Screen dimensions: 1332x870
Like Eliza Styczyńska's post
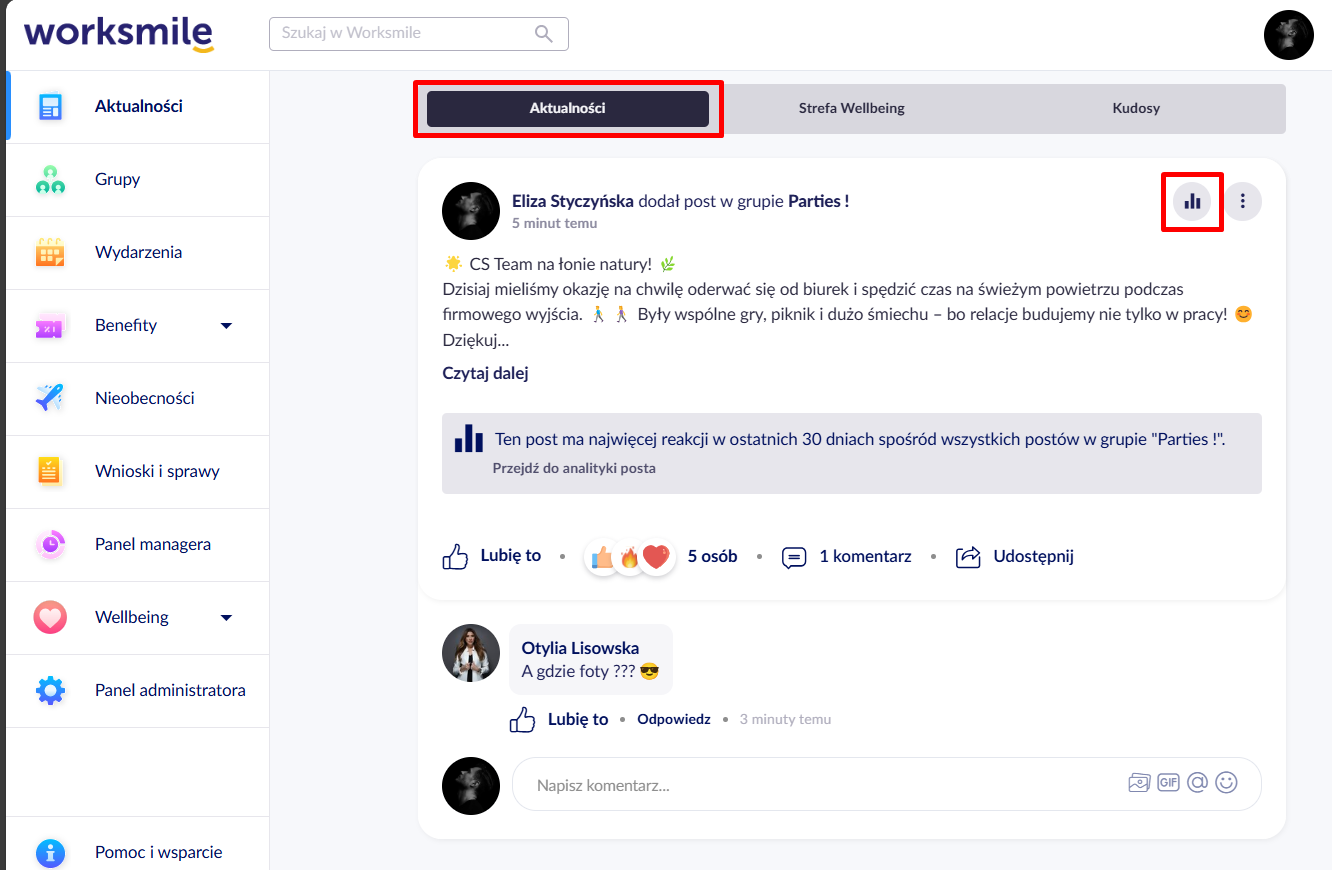(x=492, y=556)
